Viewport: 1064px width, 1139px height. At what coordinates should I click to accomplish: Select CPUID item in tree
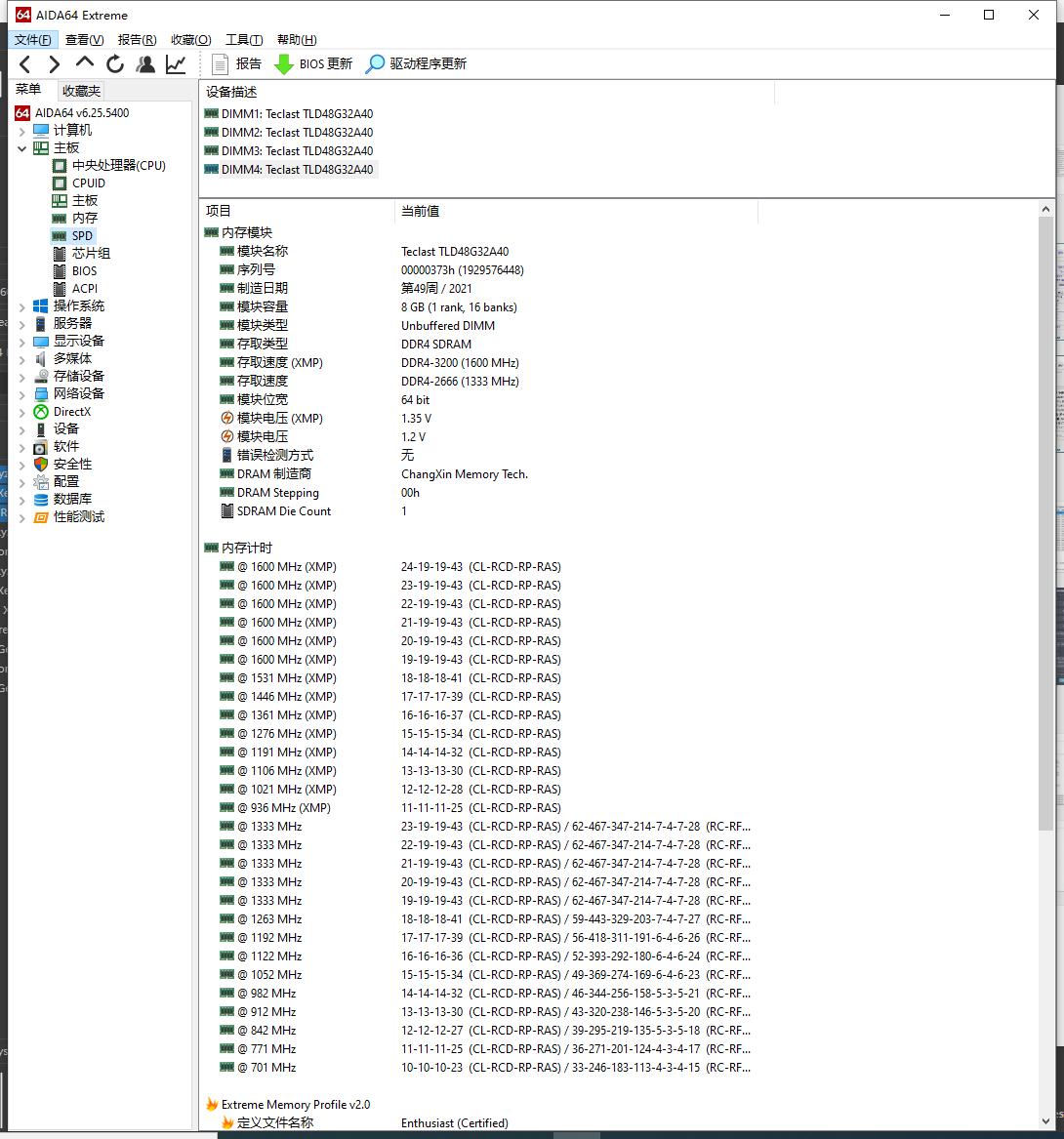pos(79,183)
